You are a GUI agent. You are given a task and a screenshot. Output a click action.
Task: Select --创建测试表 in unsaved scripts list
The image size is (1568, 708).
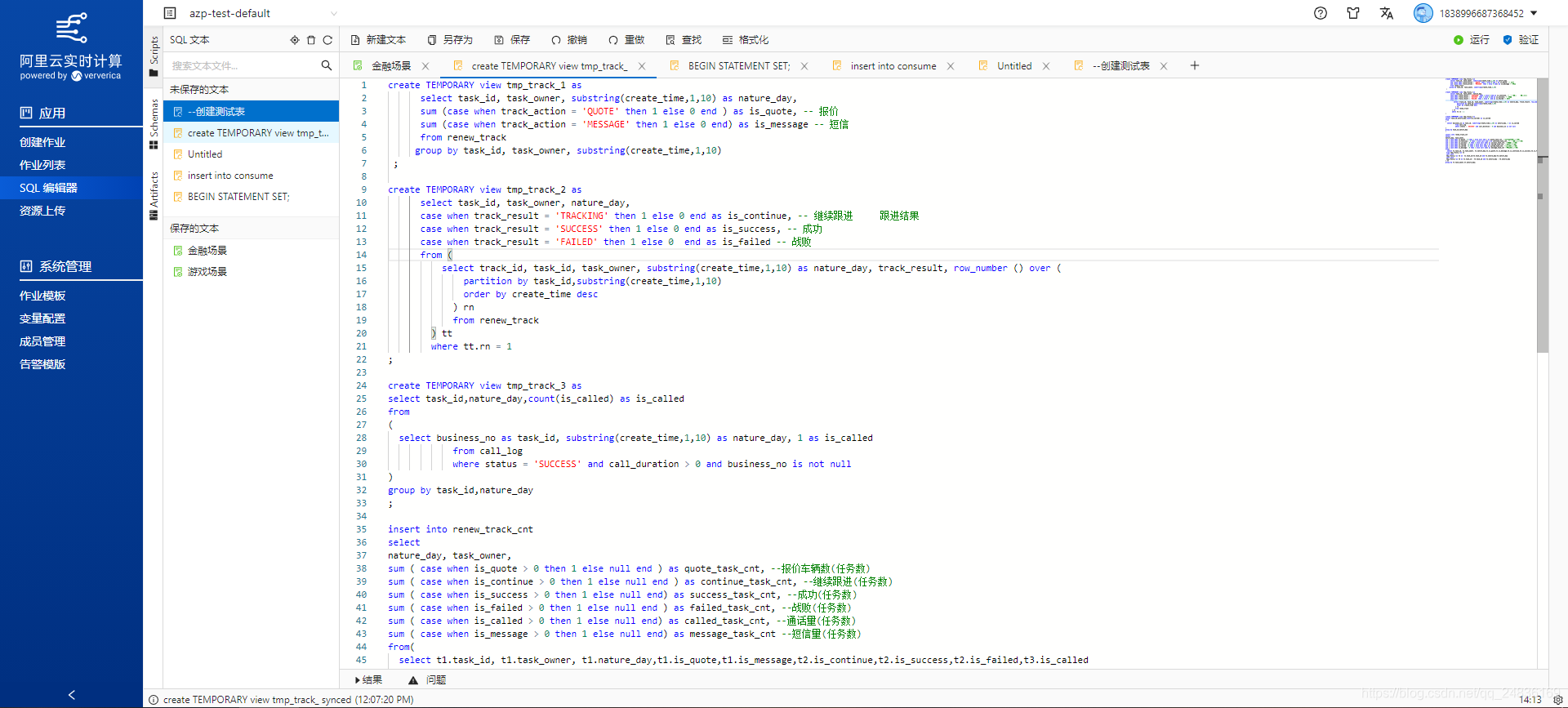click(x=251, y=112)
